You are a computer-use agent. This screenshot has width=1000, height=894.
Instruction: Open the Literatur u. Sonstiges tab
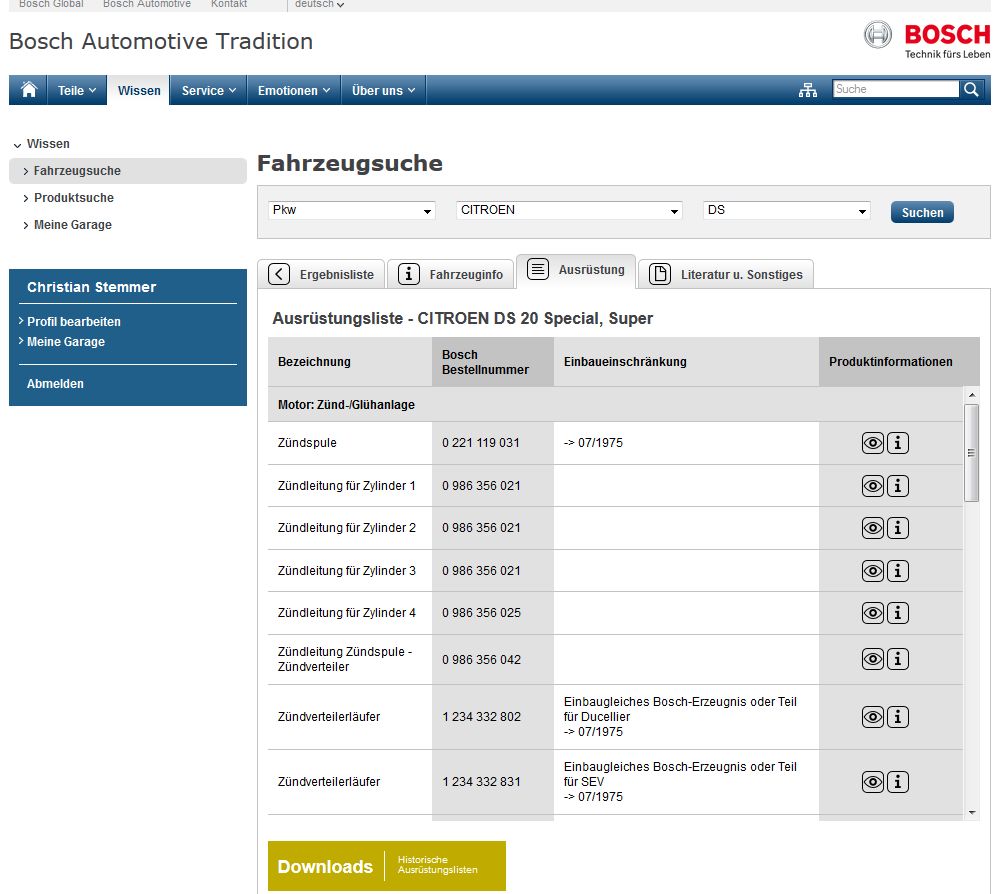[726, 274]
